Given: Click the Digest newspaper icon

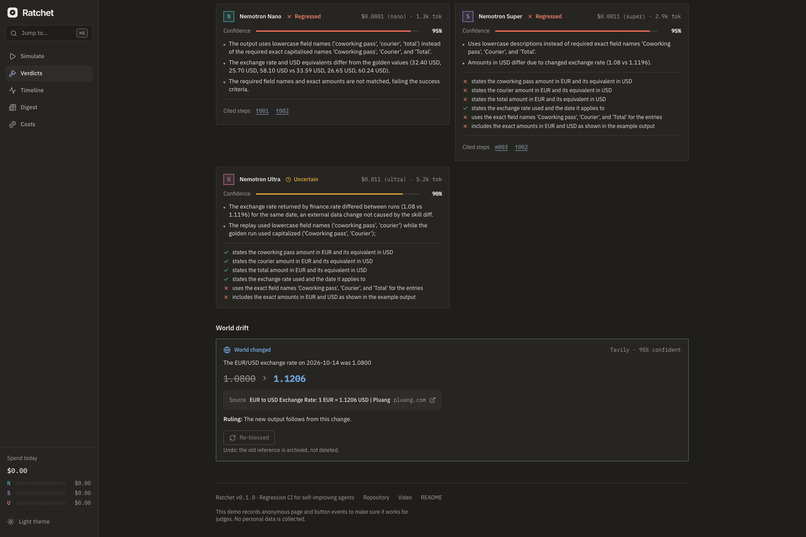Looking at the screenshot, I should coord(12,107).
